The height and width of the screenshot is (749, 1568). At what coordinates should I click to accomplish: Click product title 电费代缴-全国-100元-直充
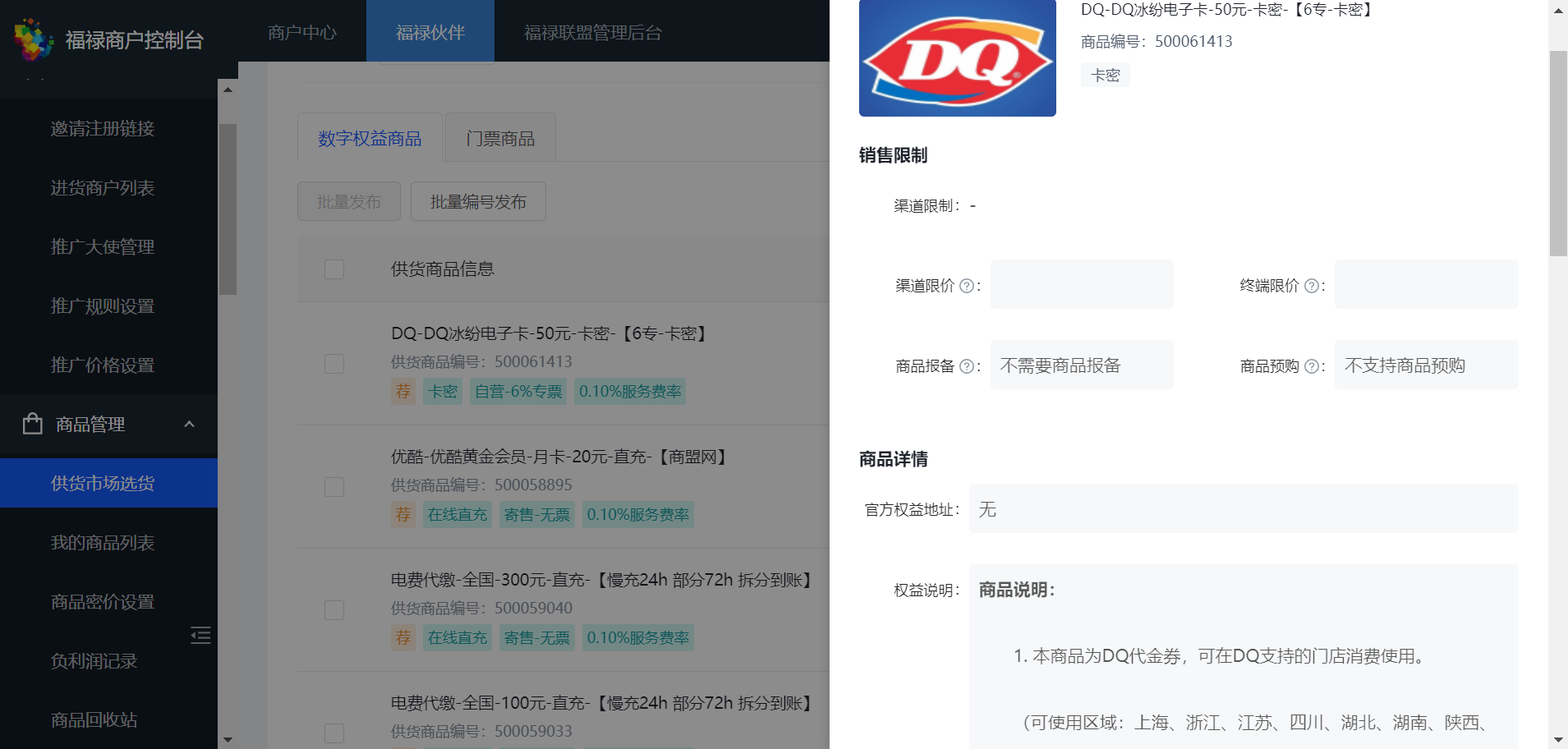click(604, 703)
